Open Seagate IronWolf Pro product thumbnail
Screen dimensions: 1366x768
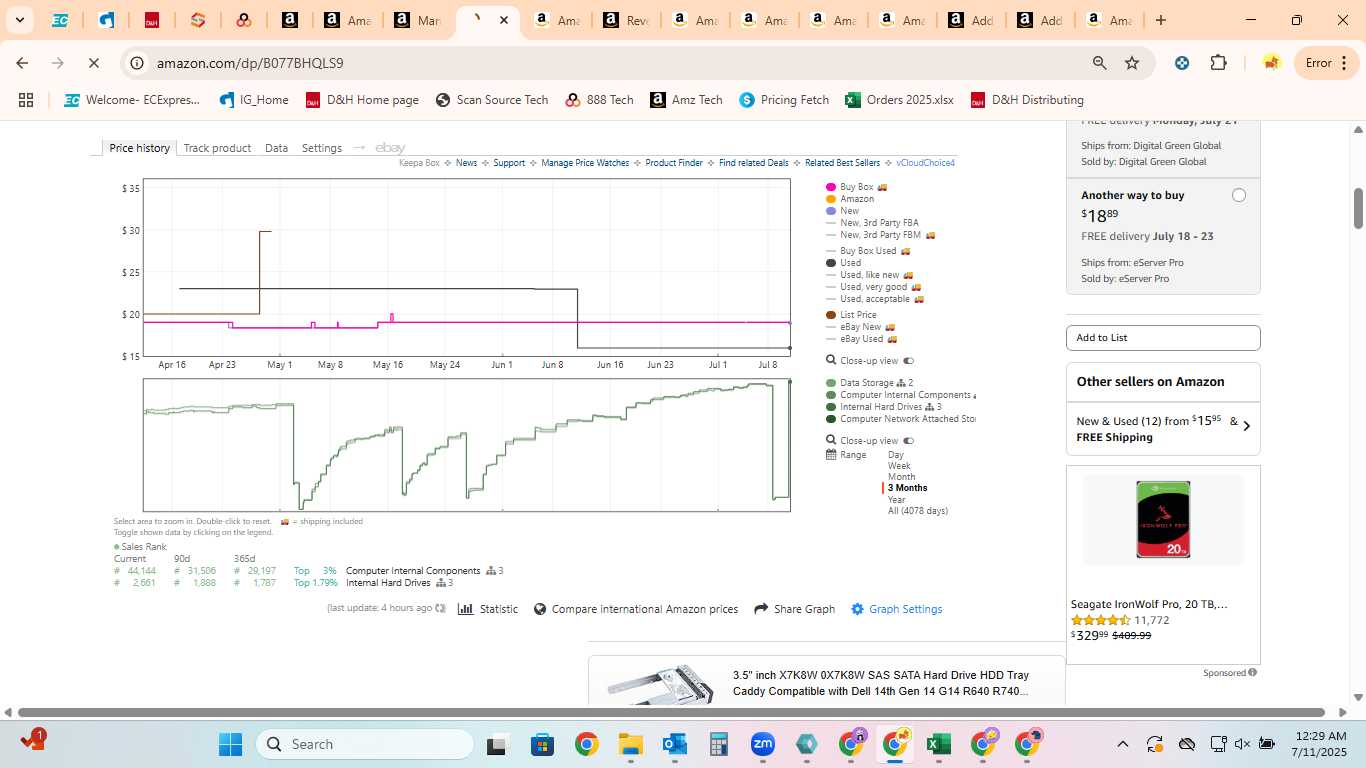1163,519
